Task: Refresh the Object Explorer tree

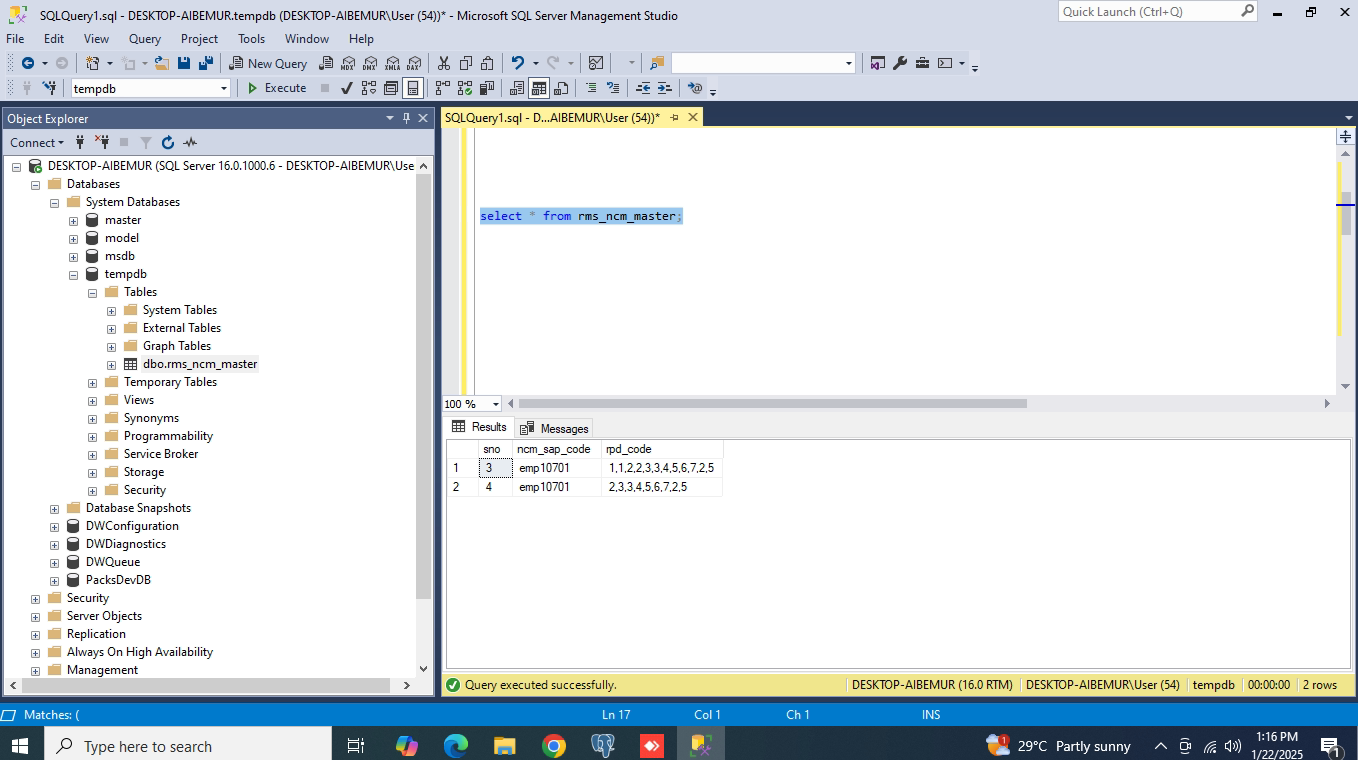Action: (168, 142)
